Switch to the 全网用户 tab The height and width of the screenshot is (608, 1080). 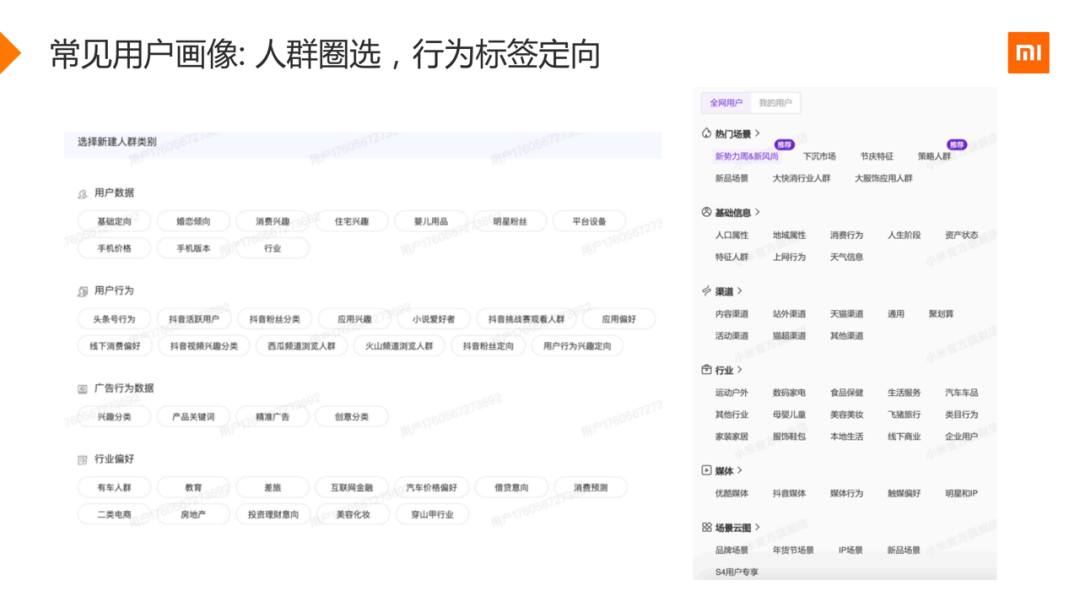click(x=726, y=103)
